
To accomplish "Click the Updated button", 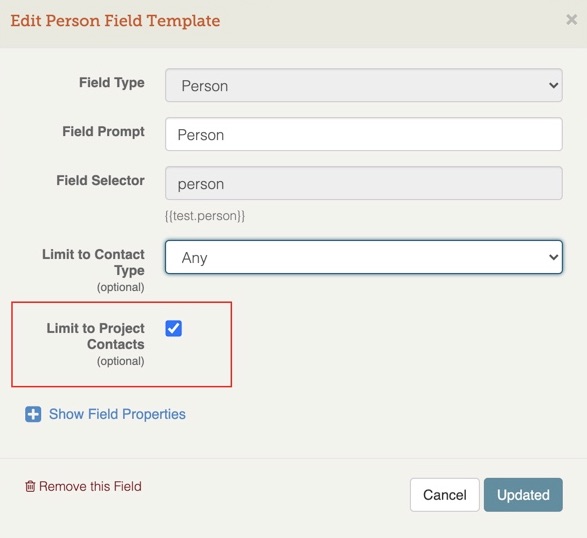I will (523, 495).
